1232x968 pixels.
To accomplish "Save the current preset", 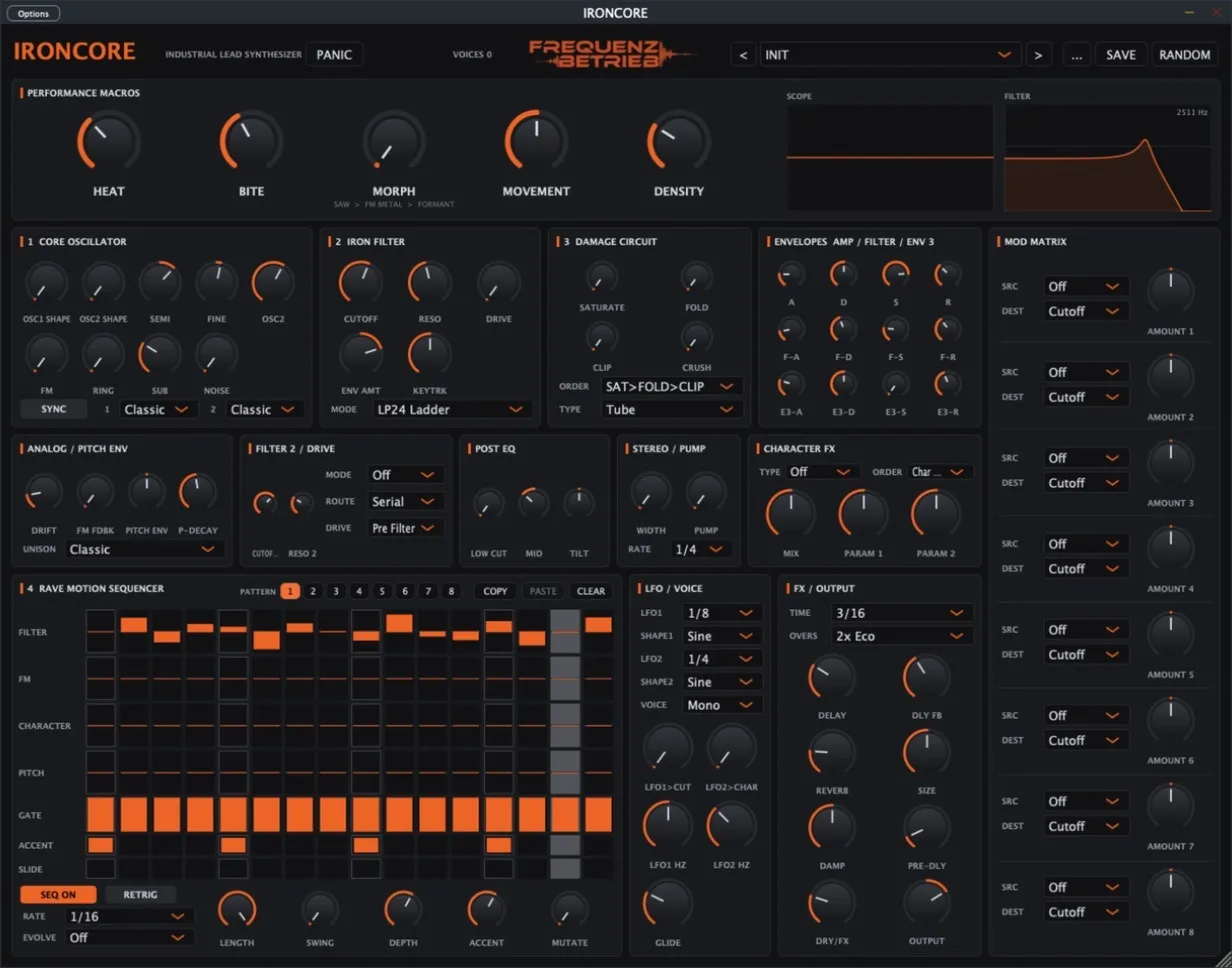I will click(x=1121, y=54).
